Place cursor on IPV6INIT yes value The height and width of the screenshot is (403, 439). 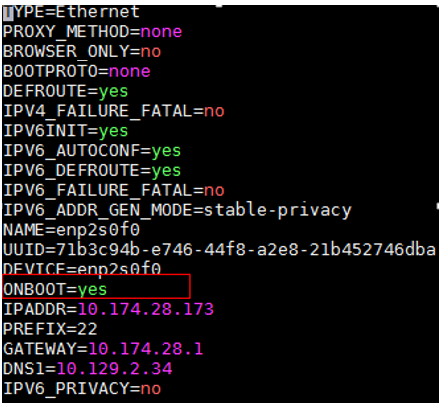[x=113, y=131]
